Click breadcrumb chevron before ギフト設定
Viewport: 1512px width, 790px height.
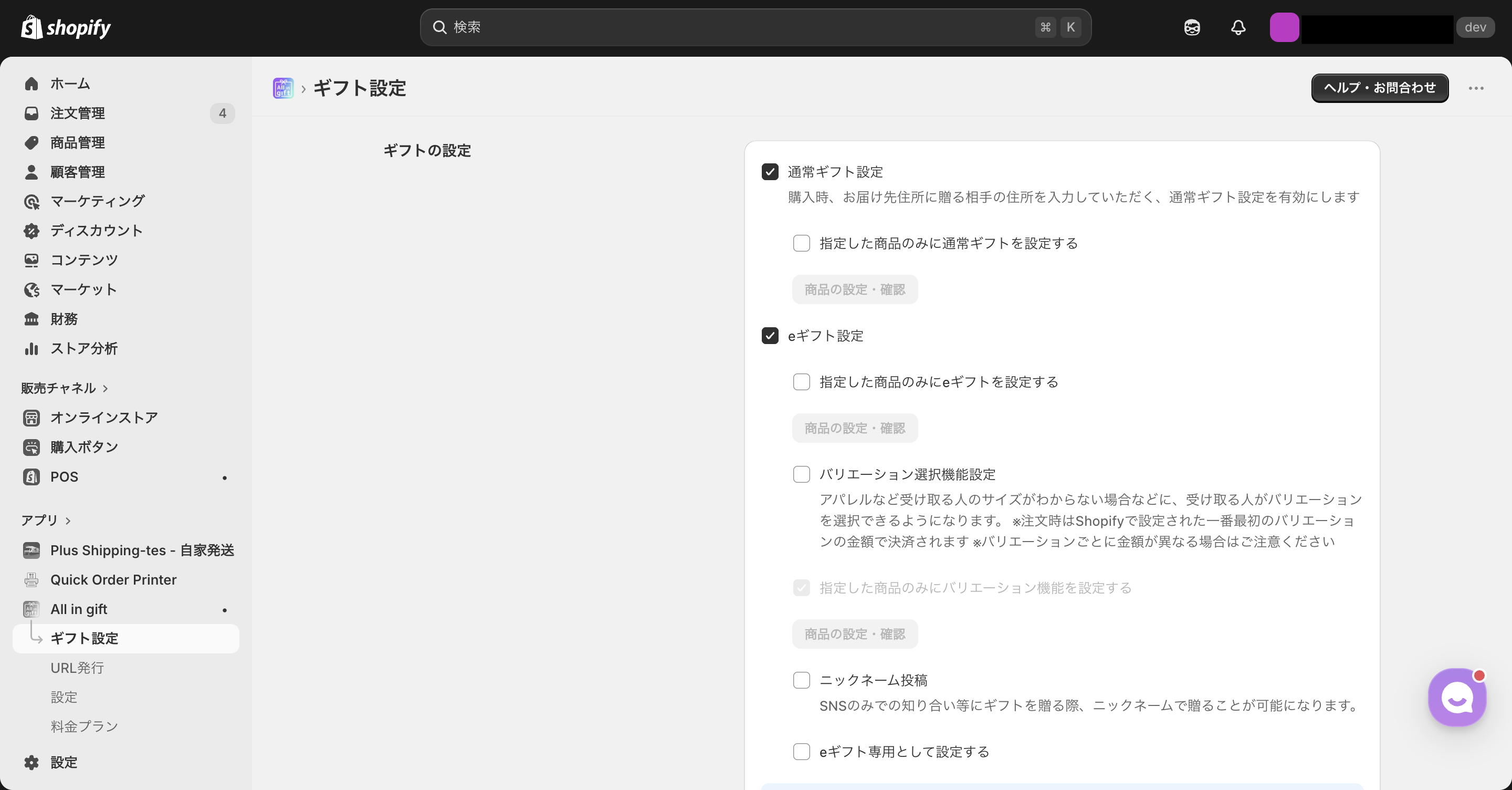tap(303, 89)
